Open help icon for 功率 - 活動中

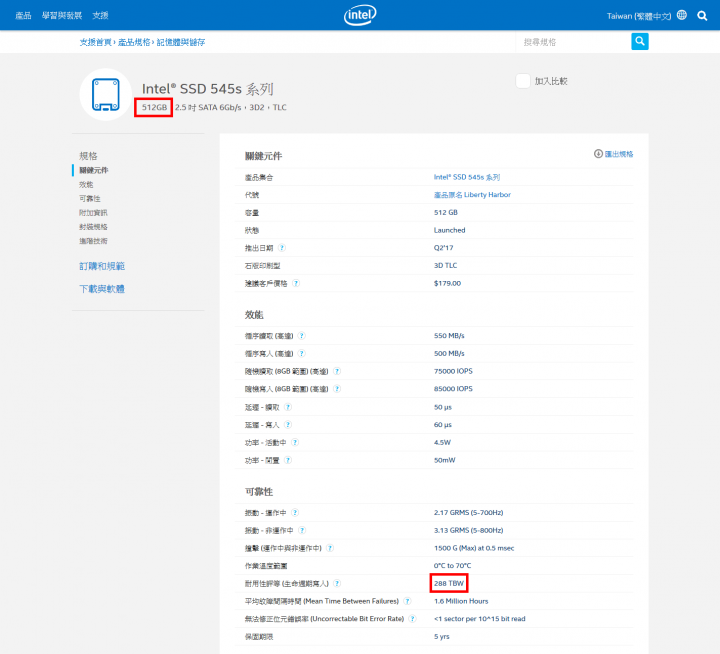295,442
